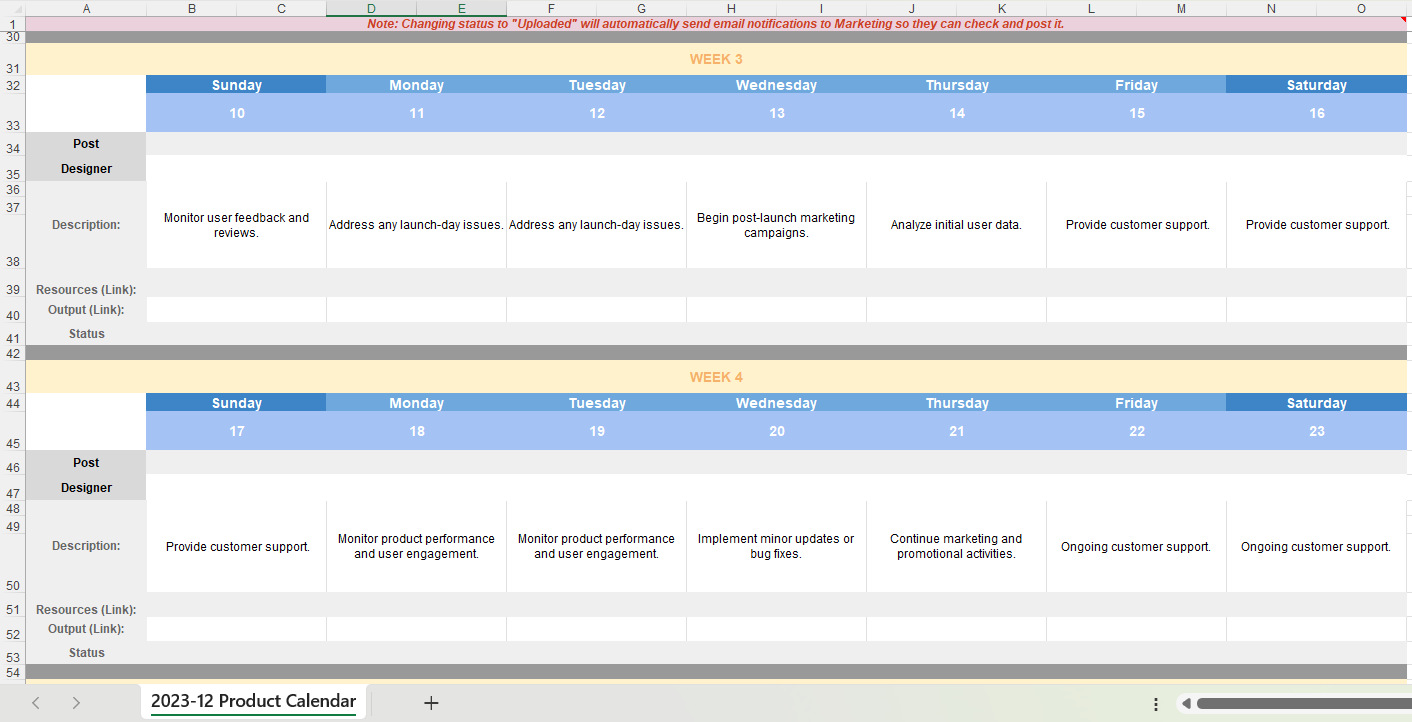The width and height of the screenshot is (1412, 722).
Task: Select the cell for Wednesday the 13th
Action: tap(777, 113)
